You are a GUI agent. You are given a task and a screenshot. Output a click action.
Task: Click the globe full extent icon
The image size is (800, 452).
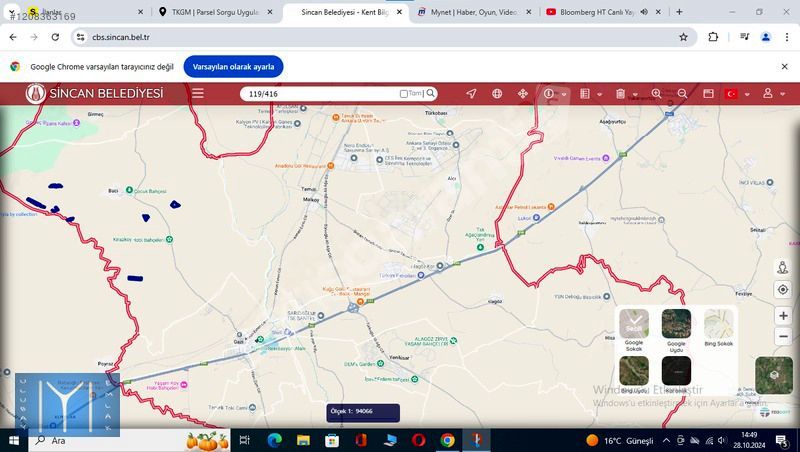point(497,94)
